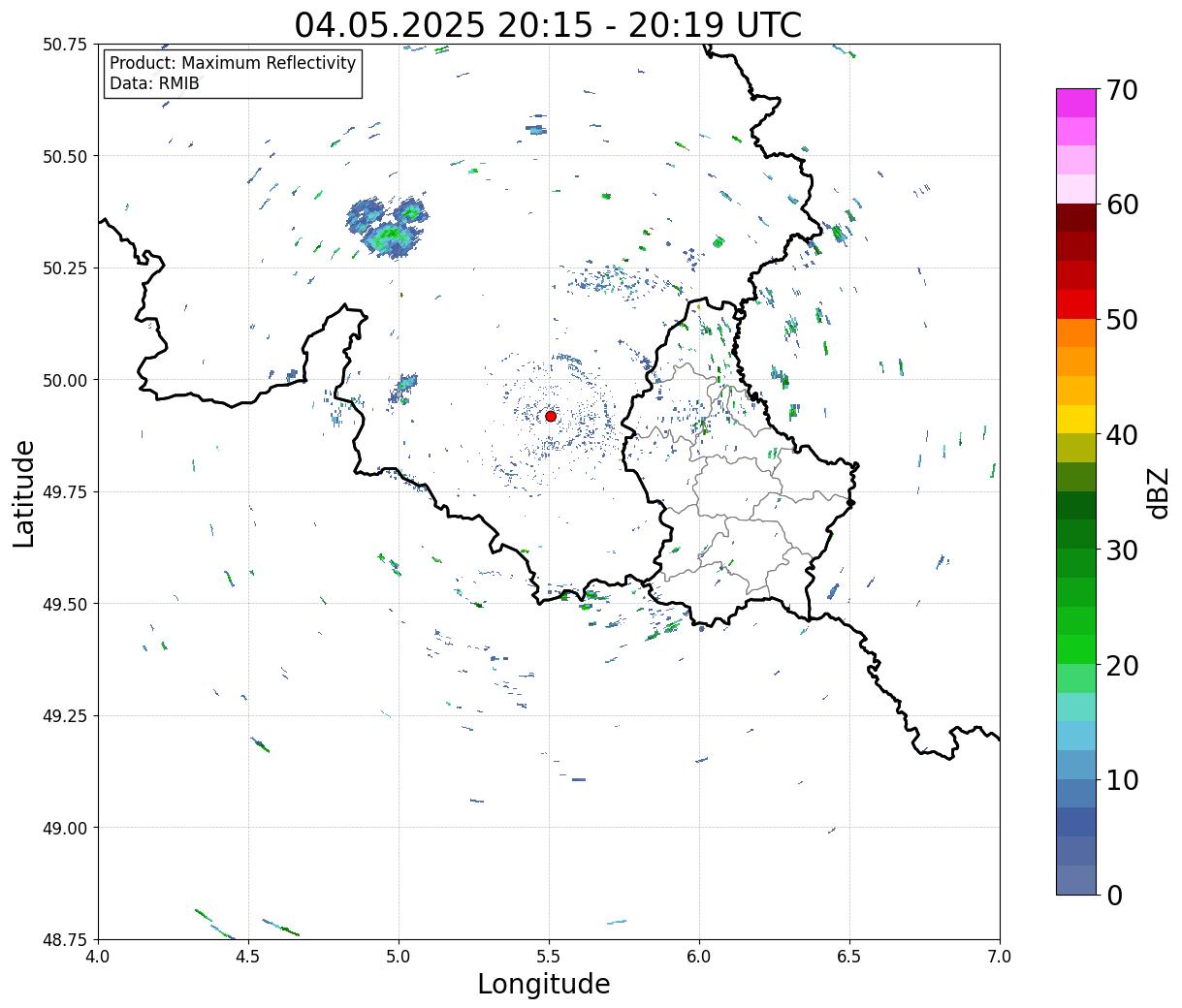
Task: Click the dark maroon swatch just below 60
Action: 1076,218
